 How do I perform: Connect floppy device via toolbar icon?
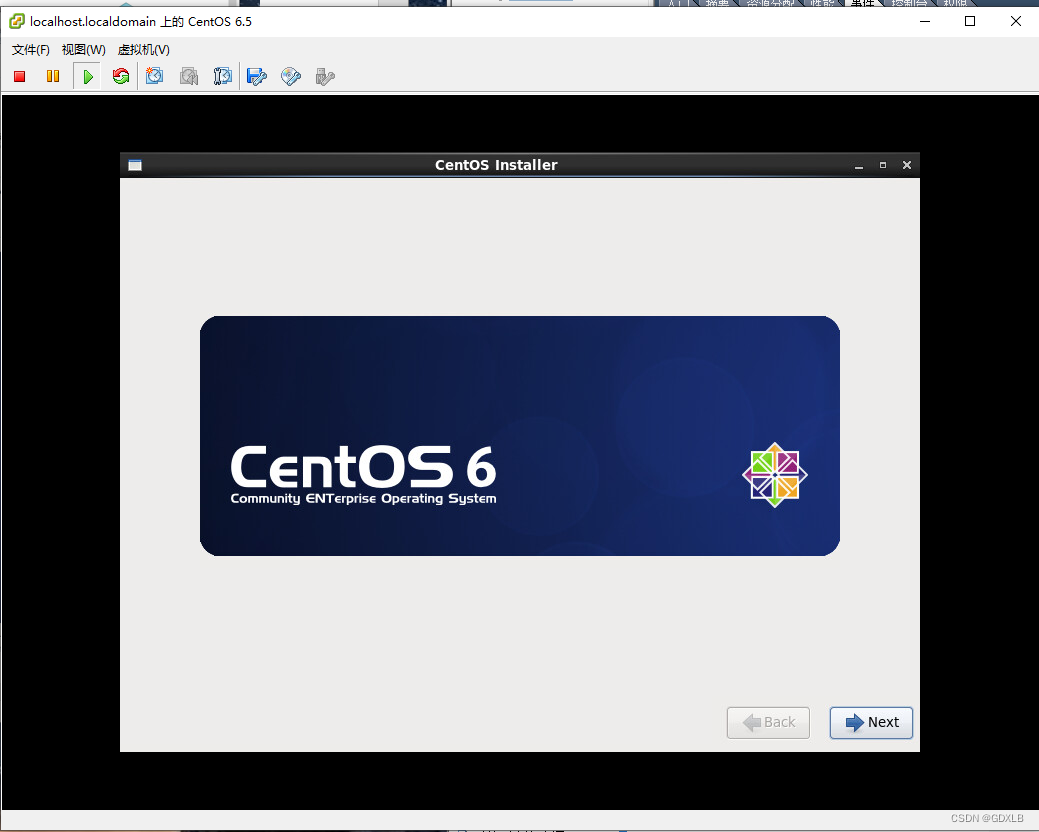(257, 76)
